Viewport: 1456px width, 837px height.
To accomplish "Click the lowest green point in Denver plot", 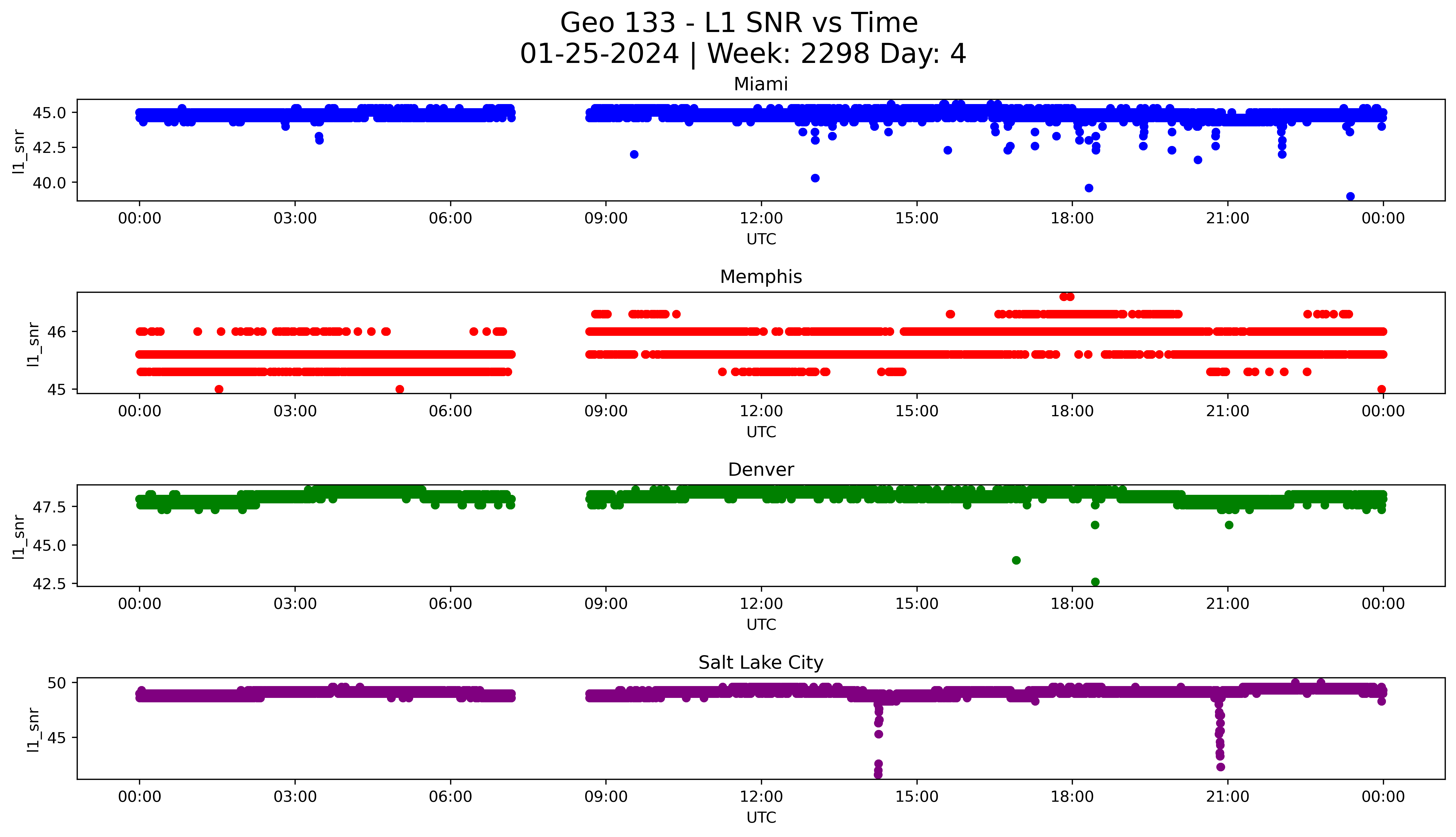I will point(1095,582).
